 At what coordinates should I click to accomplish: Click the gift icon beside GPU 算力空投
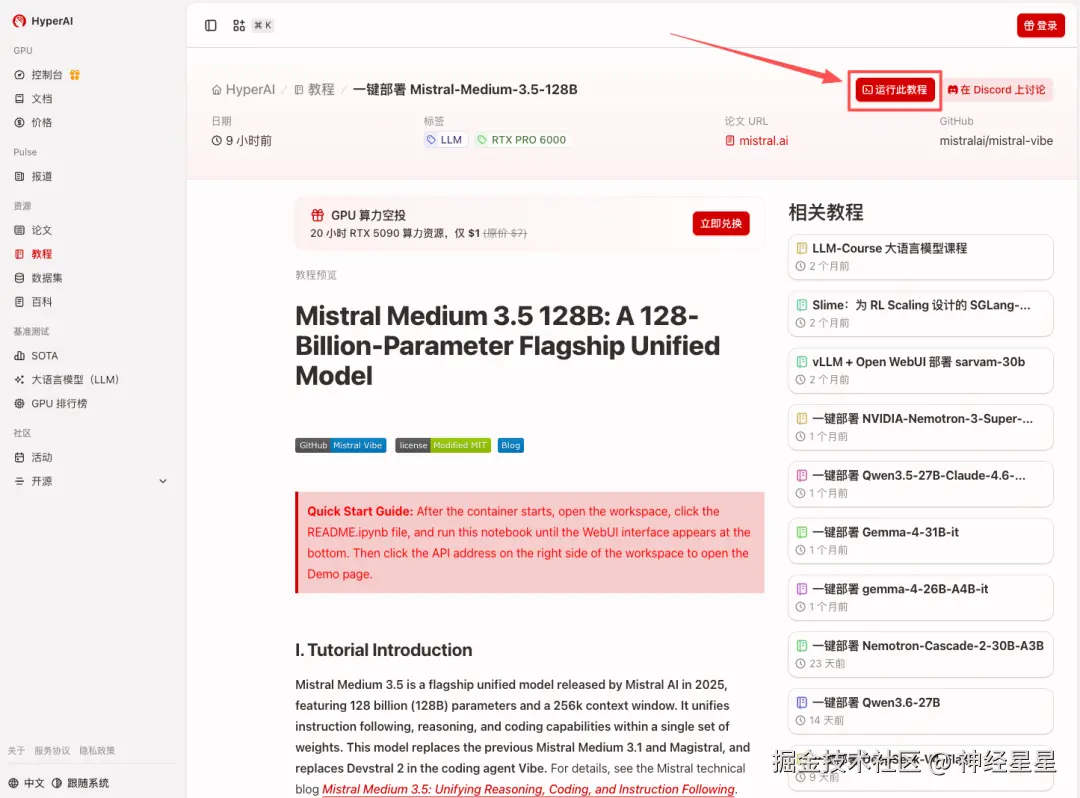[x=318, y=215]
